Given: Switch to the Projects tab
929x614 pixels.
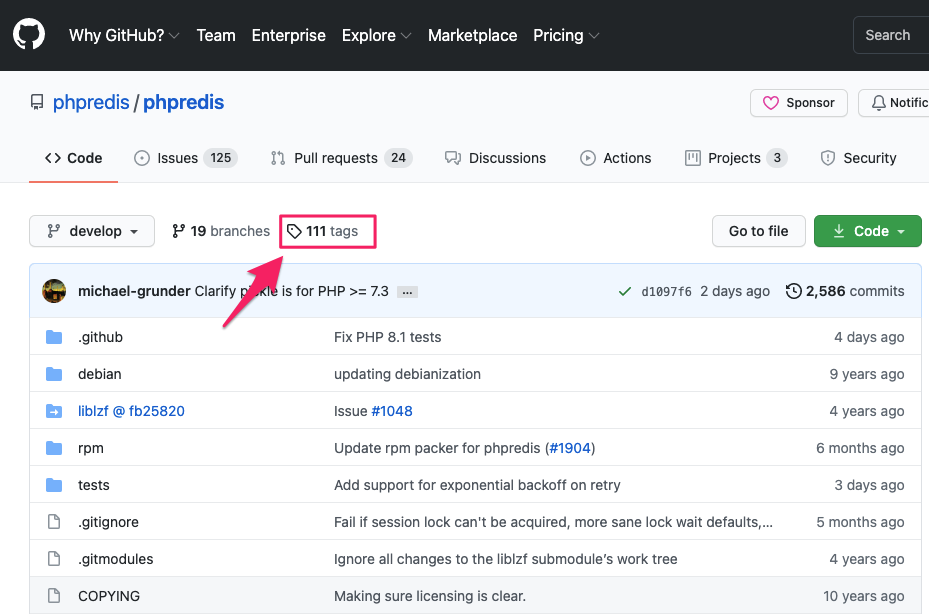Looking at the screenshot, I should pos(736,158).
